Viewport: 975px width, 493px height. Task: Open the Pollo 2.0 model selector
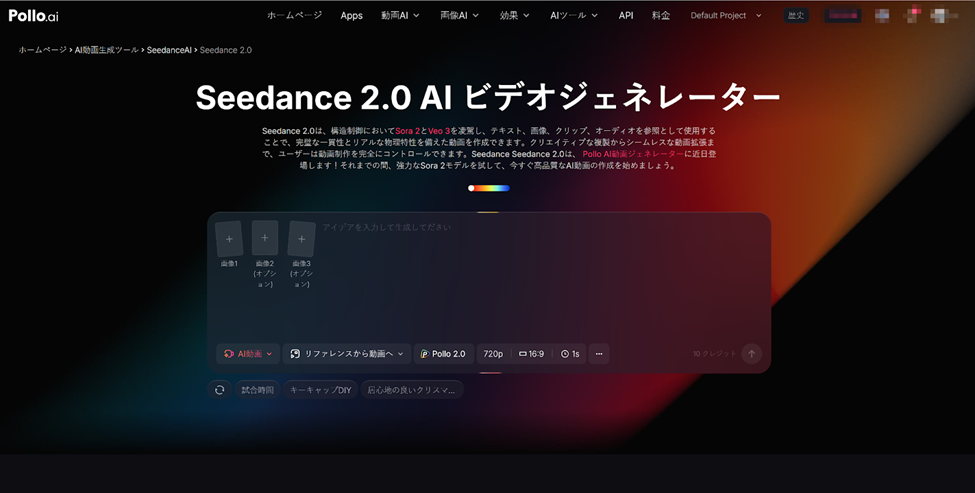click(444, 354)
